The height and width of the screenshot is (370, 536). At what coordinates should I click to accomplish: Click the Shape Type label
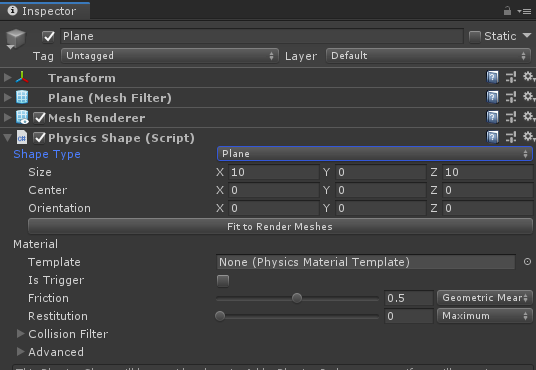point(47,155)
